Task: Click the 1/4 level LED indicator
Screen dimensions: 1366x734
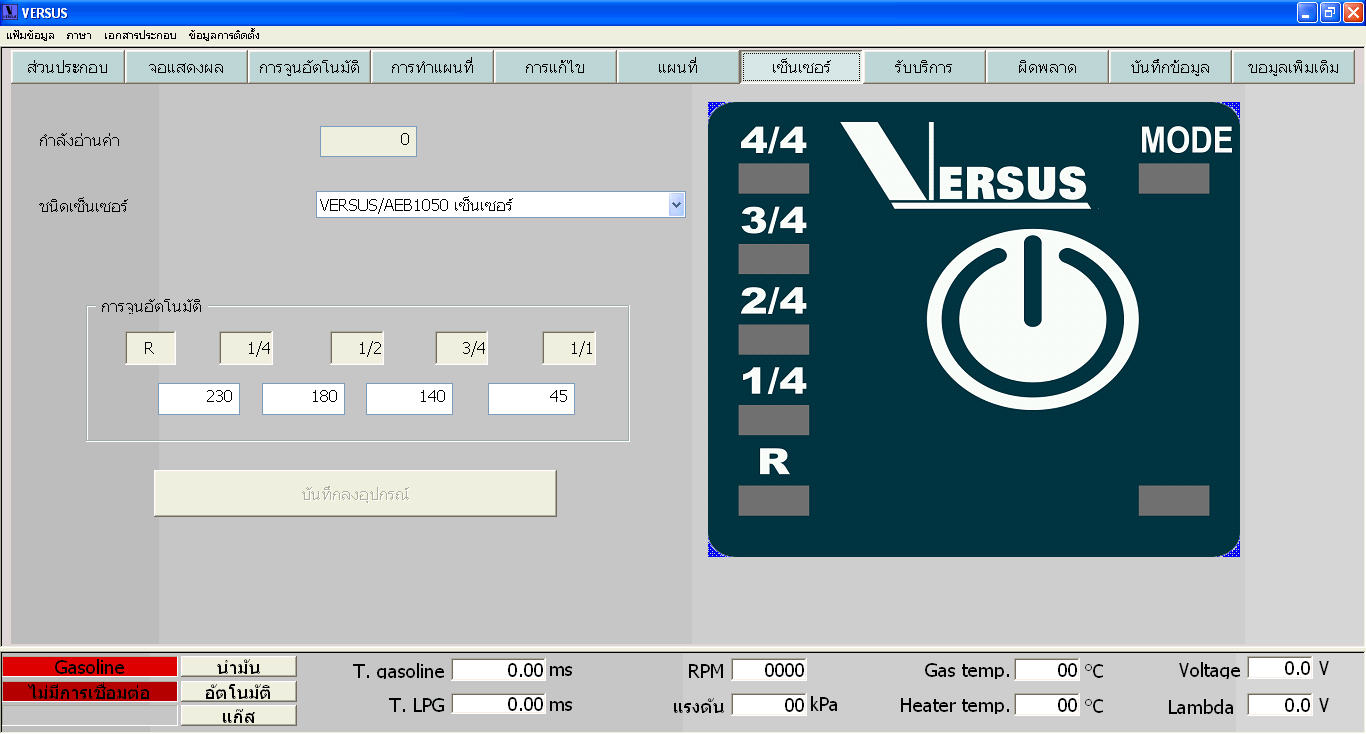Action: click(773, 420)
